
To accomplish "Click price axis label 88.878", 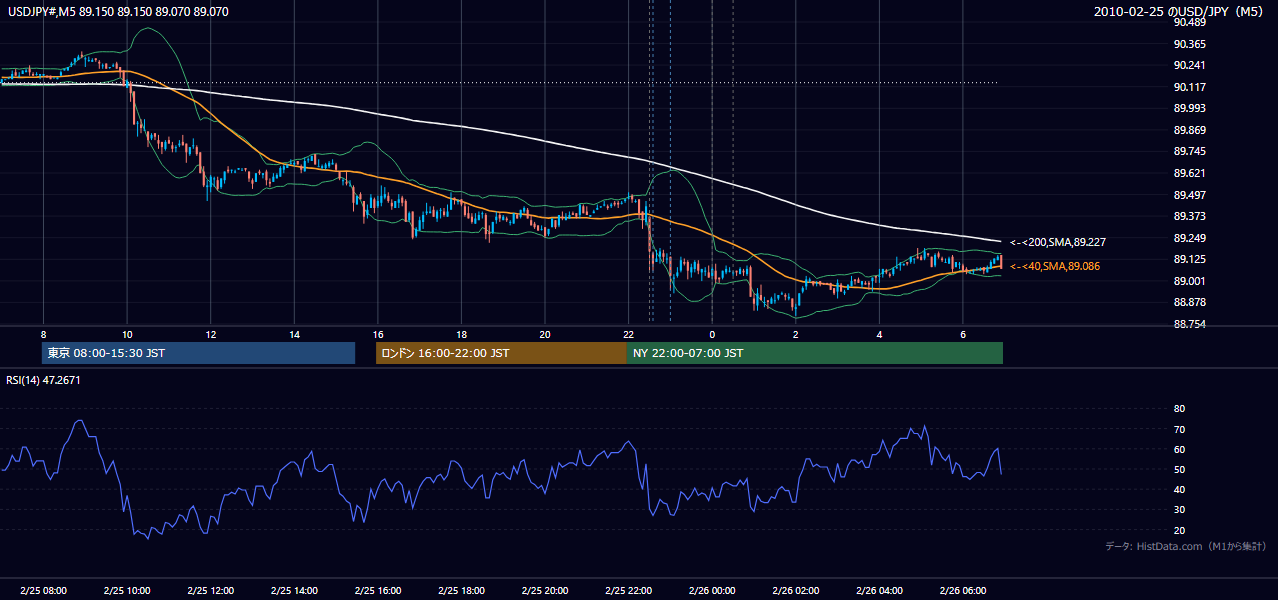I will point(1189,303).
